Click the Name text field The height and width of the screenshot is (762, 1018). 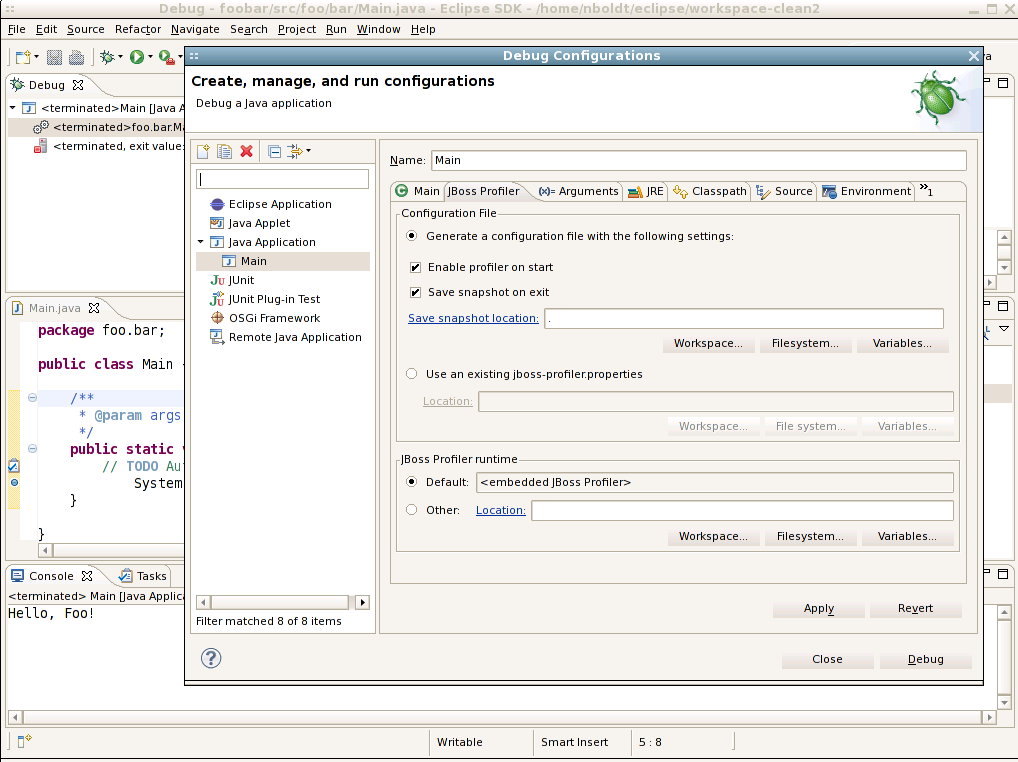click(698, 160)
